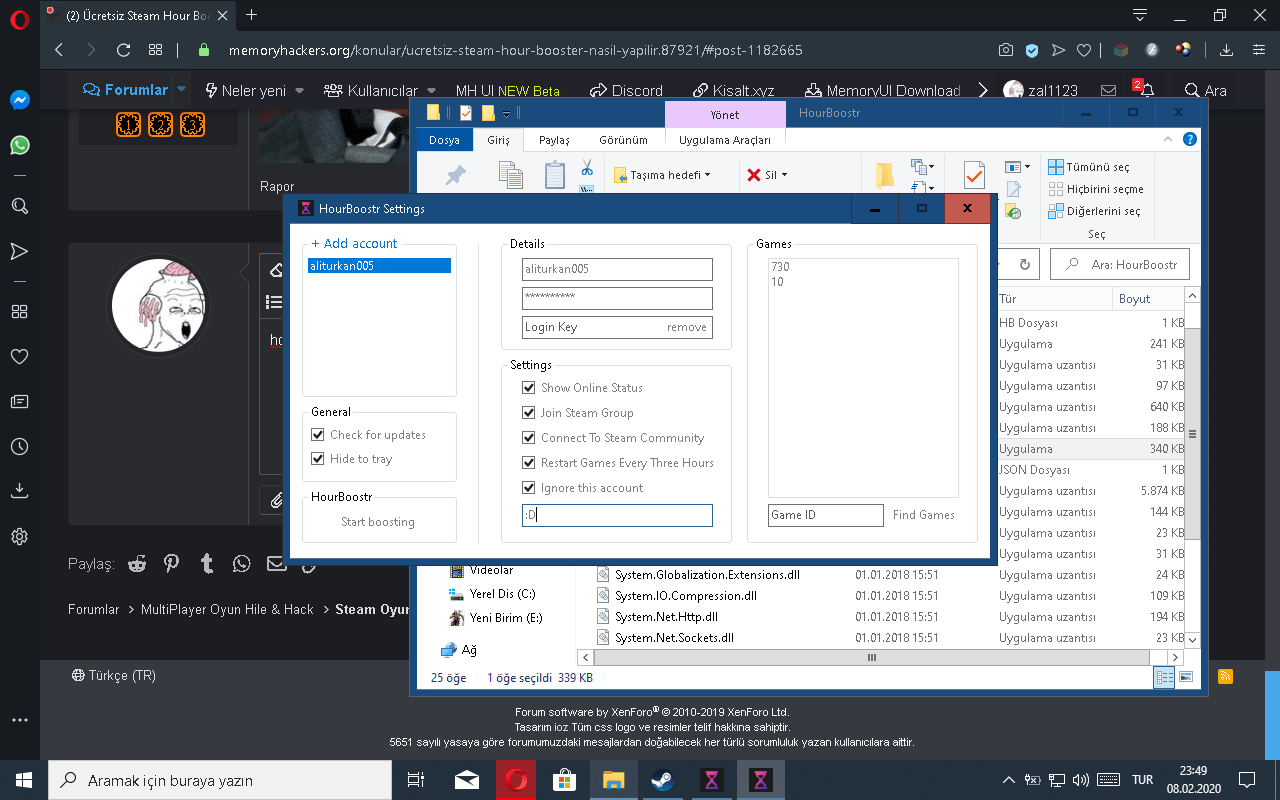Expand the Forumlar dropdown arrow
Viewport: 1280px width, 800px height.
[182, 89]
